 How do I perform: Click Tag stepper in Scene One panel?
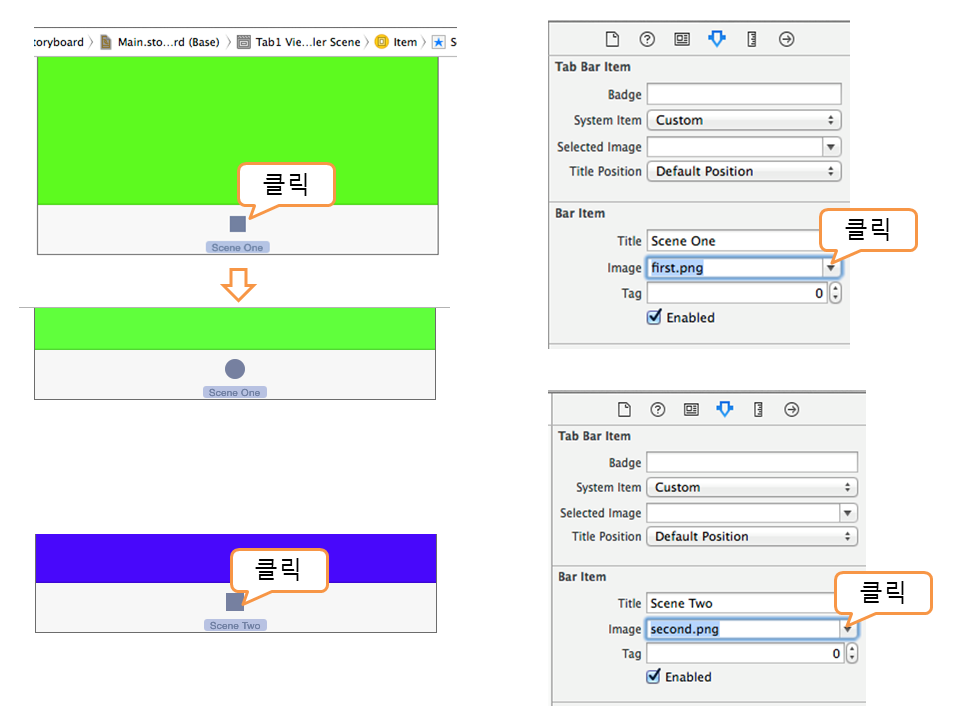pyautogui.click(x=836, y=294)
